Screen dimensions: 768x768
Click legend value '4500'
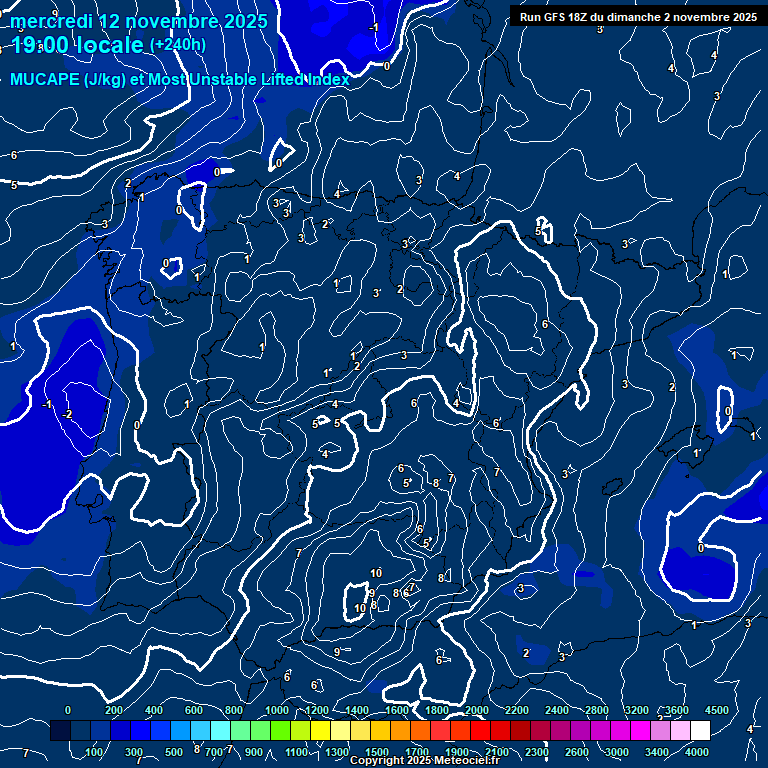click(x=717, y=710)
